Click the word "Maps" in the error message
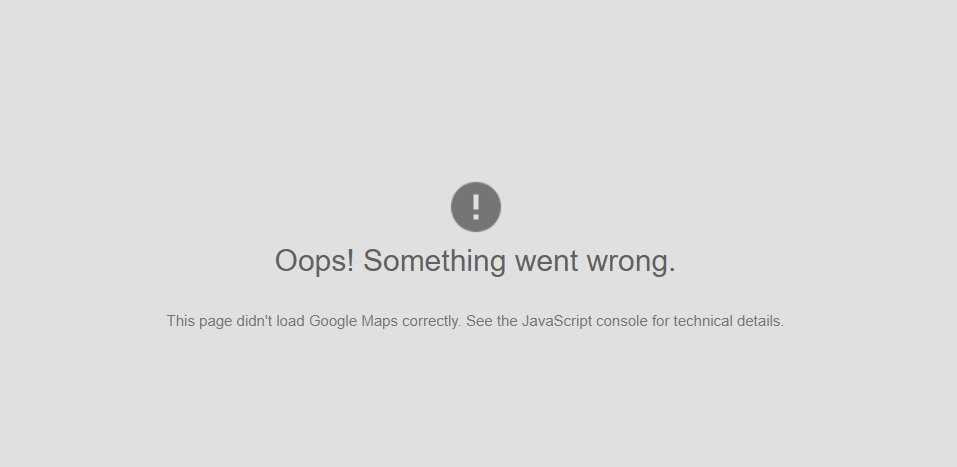The image size is (957, 467). point(380,322)
